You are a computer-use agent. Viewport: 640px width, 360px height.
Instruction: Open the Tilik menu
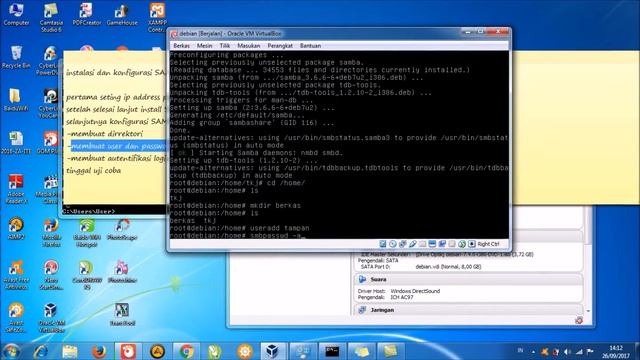224,46
